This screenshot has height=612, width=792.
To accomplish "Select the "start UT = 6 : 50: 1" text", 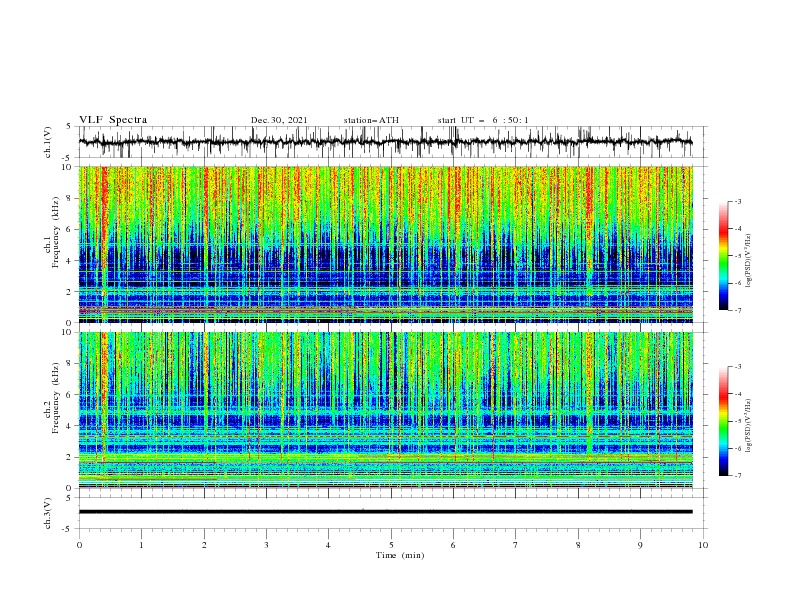I will tap(483, 120).
